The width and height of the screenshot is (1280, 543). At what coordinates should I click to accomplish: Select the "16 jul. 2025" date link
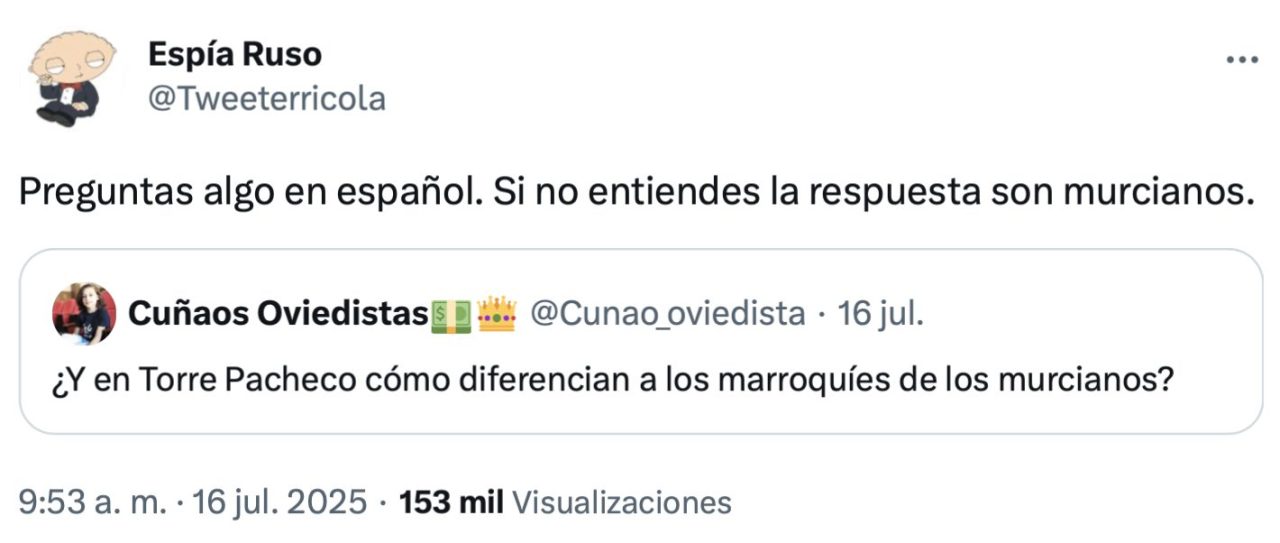(279, 502)
